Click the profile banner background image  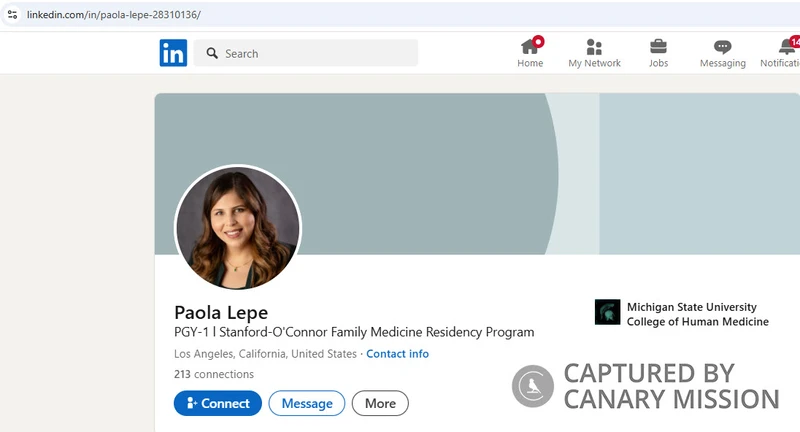click(x=477, y=173)
